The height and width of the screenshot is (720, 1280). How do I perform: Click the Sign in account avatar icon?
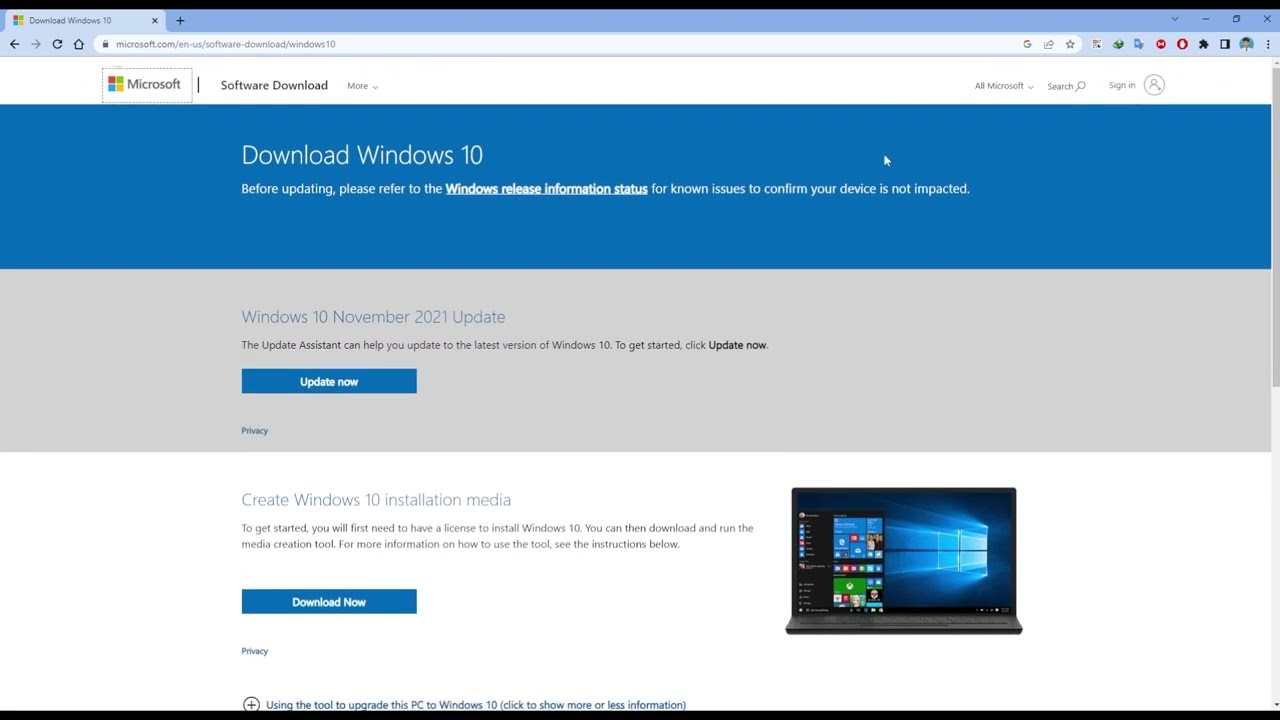point(1154,85)
